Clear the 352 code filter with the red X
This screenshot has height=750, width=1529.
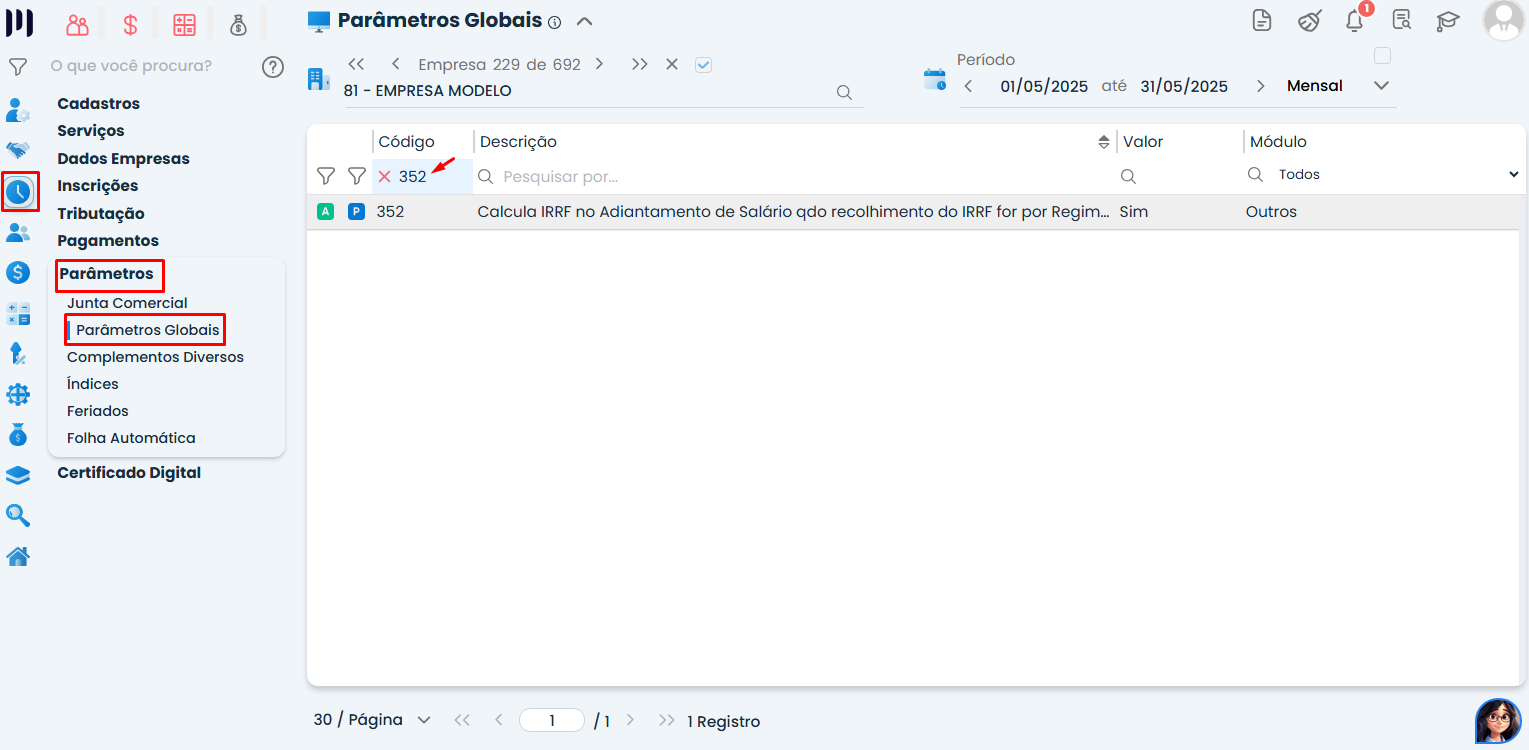coord(384,177)
